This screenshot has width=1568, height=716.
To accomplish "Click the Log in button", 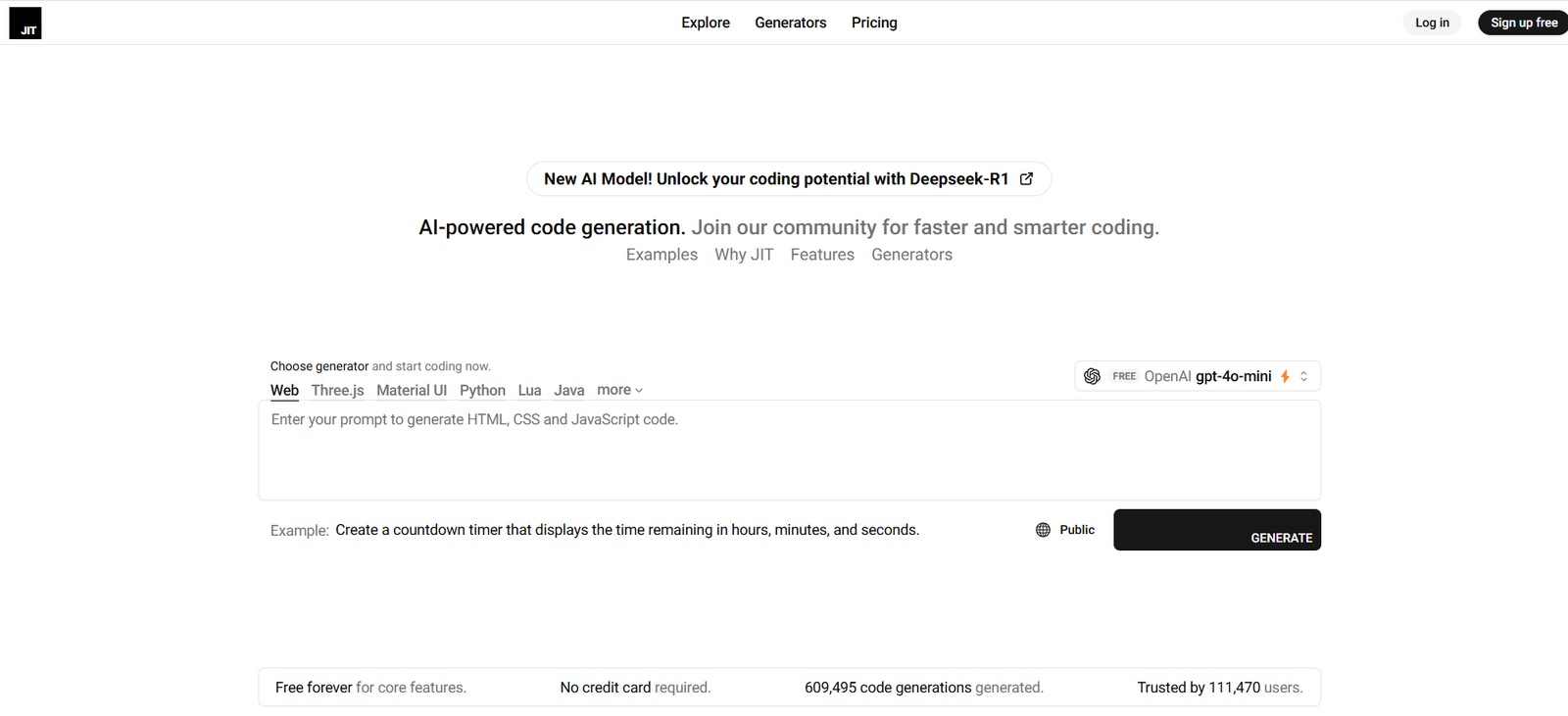I will [1432, 23].
